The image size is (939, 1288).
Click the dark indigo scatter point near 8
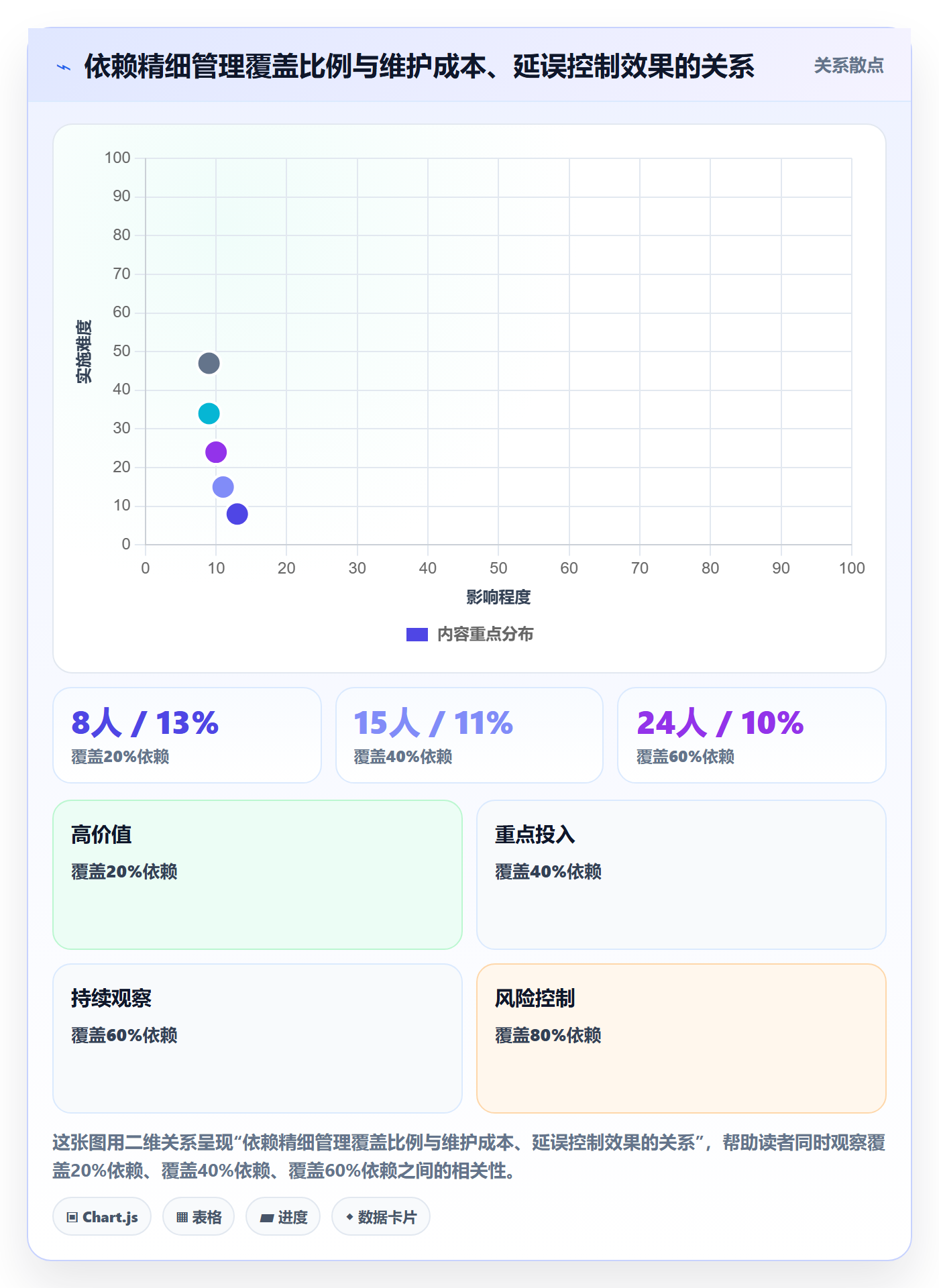pyautogui.click(x=237, y=514)
